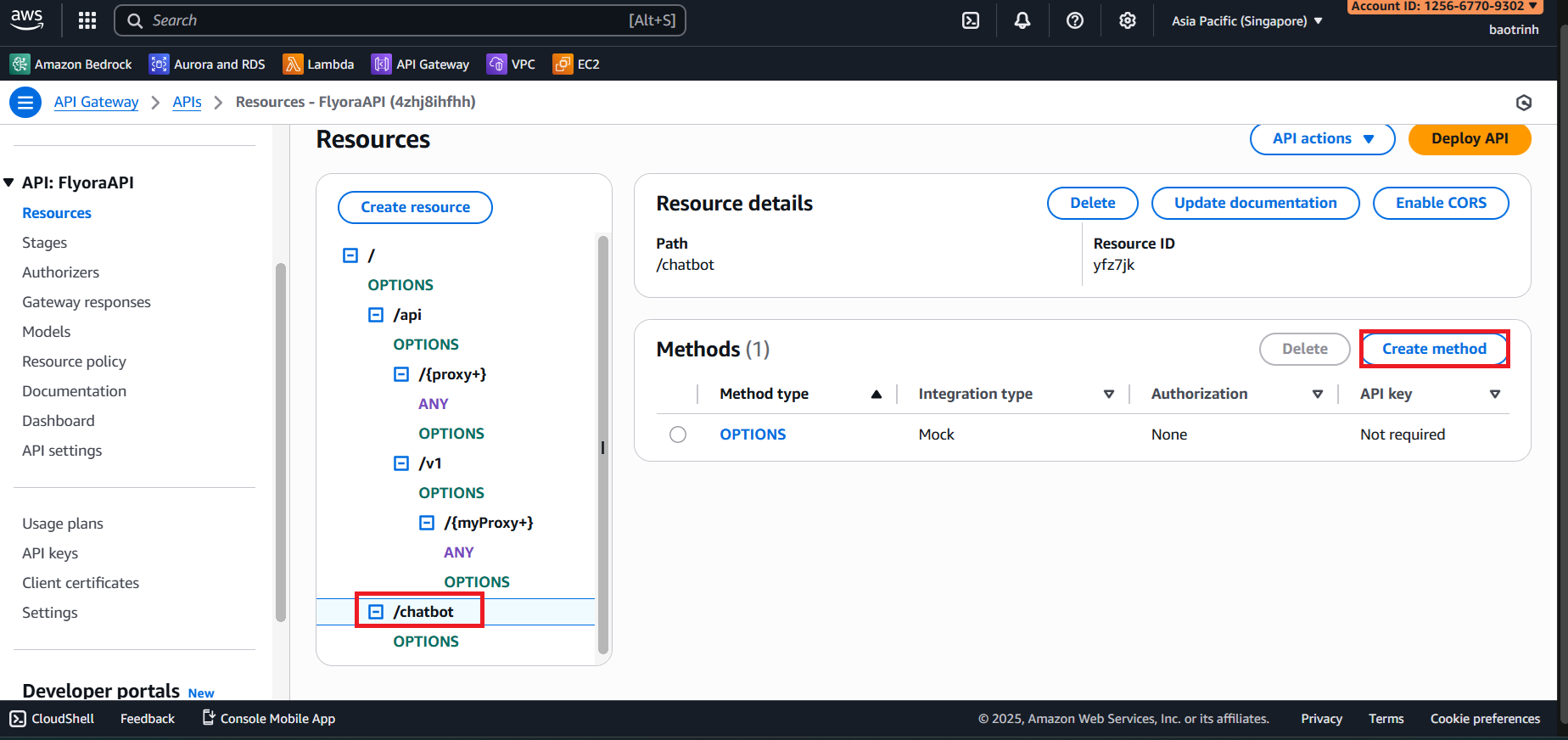This screenshot has height=740, width=1568.
Task: Collapse the /{myProxy+} resource node
Action: (x=427, y=523)
